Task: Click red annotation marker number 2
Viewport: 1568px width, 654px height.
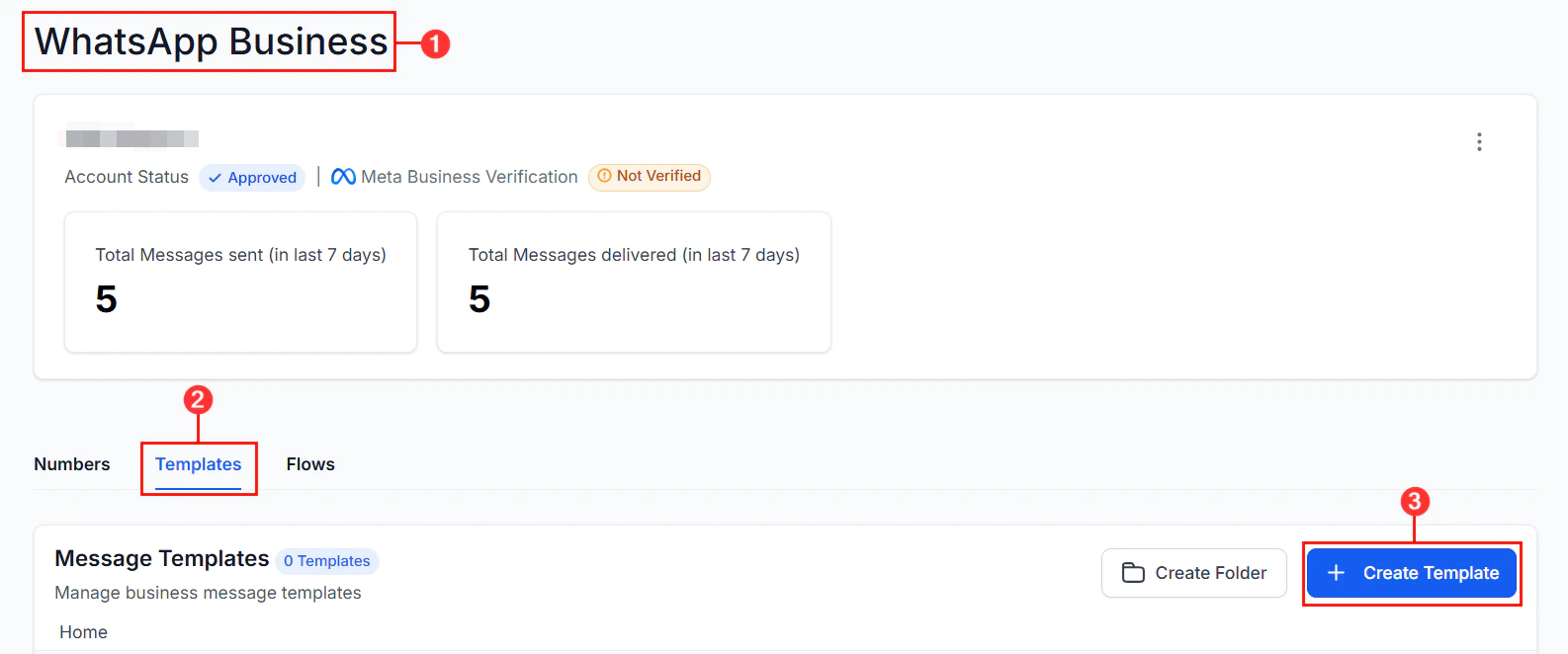Action: pyautogui.click(x=198, y=399)
